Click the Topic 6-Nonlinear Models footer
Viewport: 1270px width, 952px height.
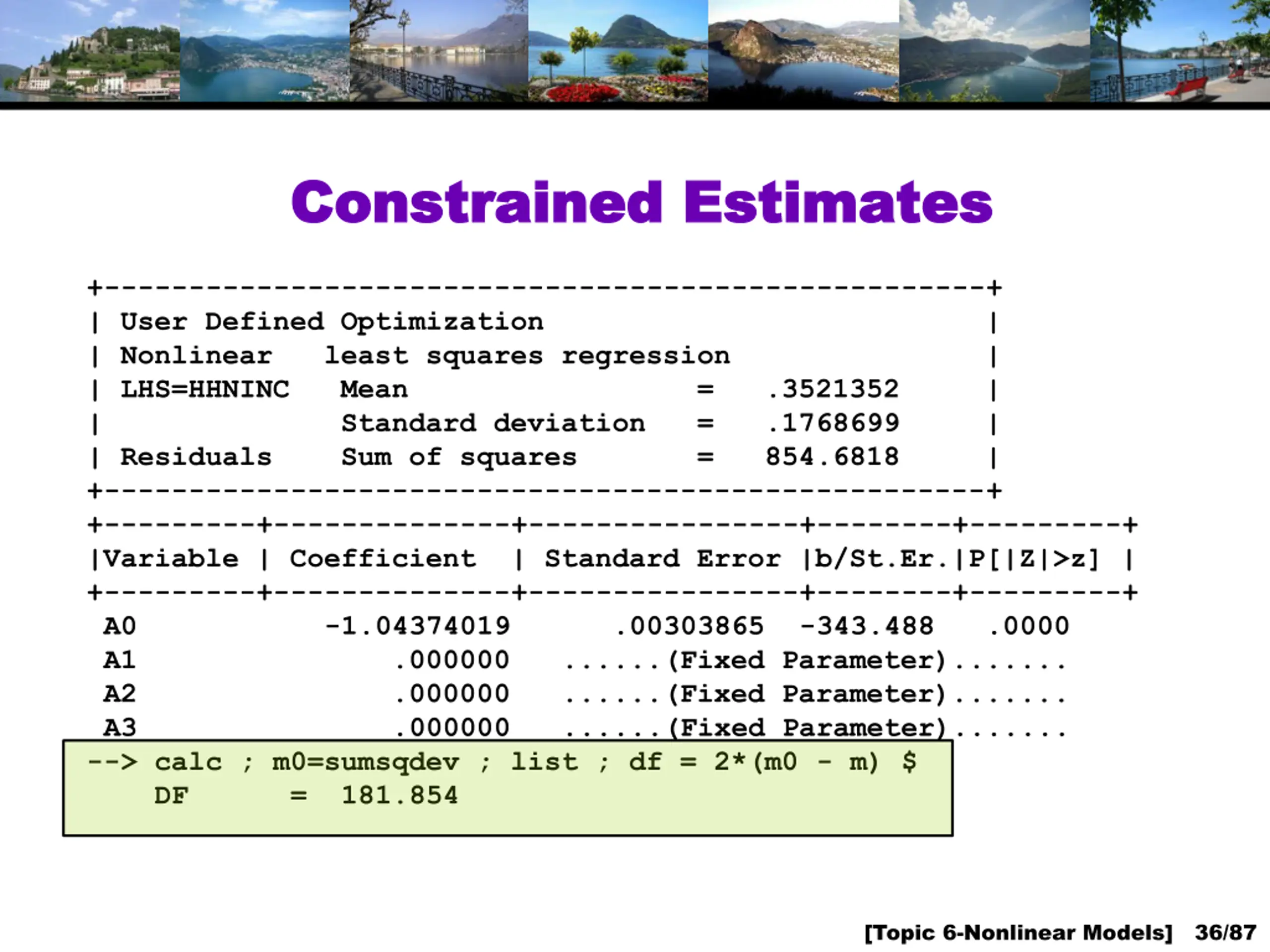[1017, 933]
